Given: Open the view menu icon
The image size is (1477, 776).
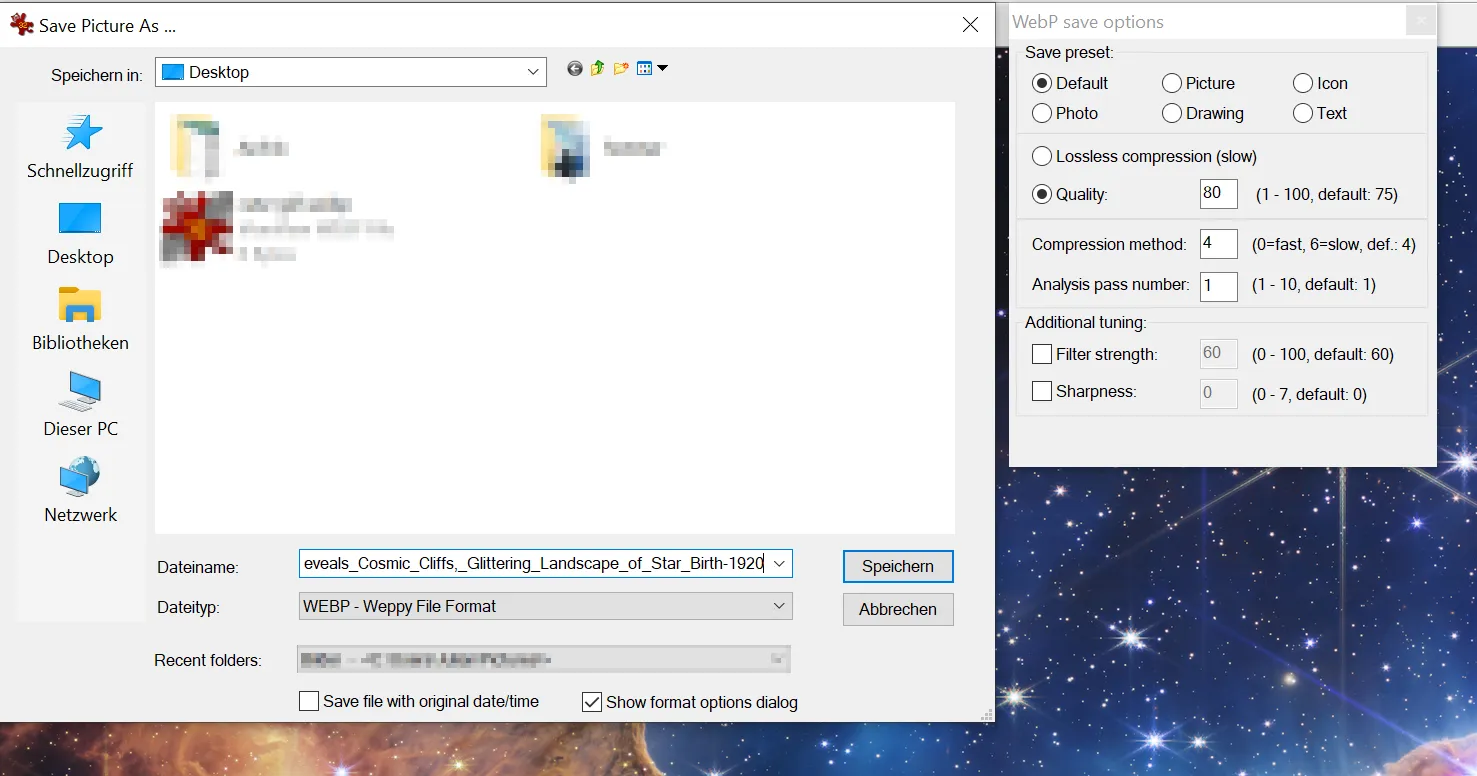Looking at the screenshot, I should [x=651, y=69].
